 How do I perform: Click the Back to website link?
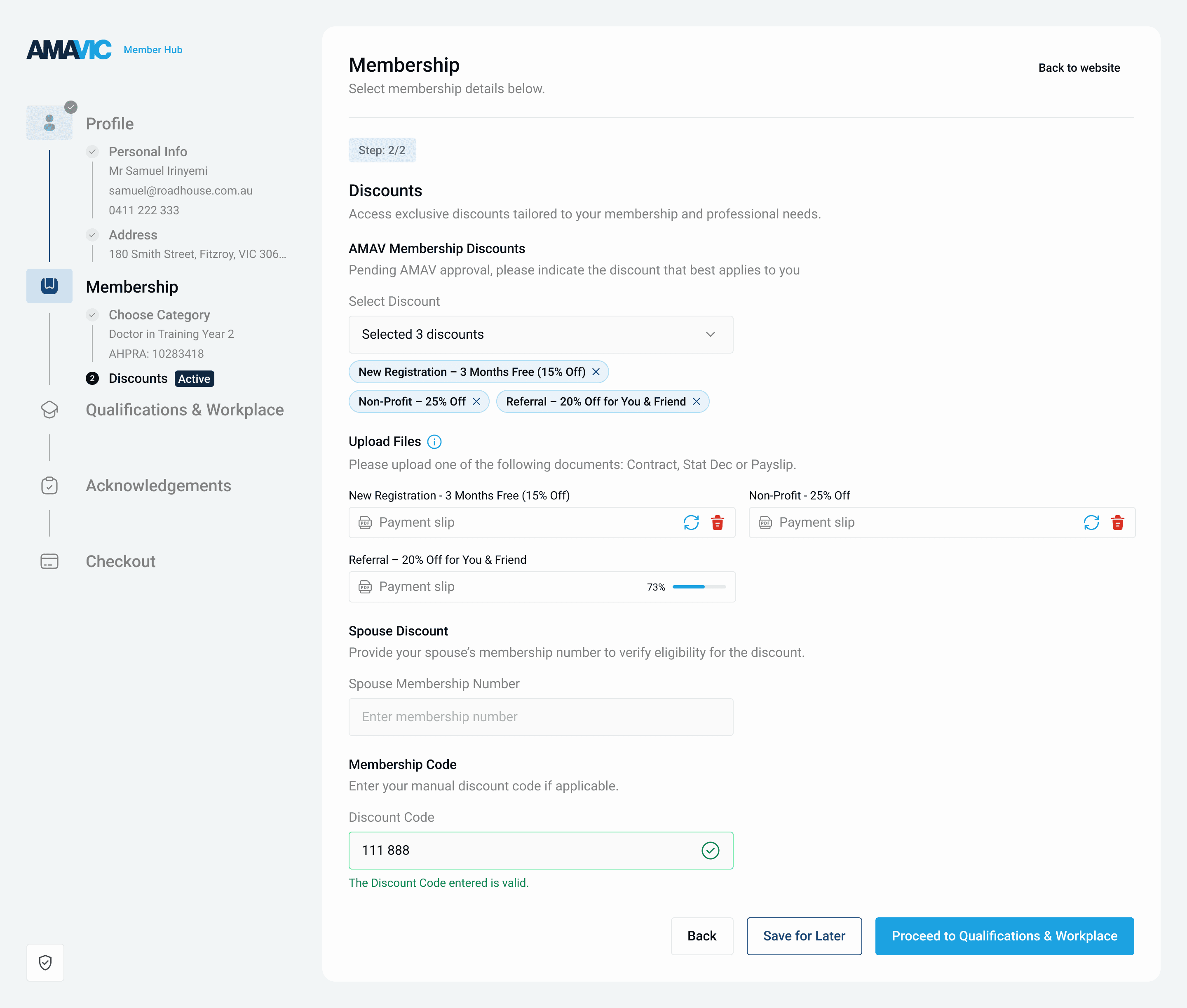tap(1079, 68)
